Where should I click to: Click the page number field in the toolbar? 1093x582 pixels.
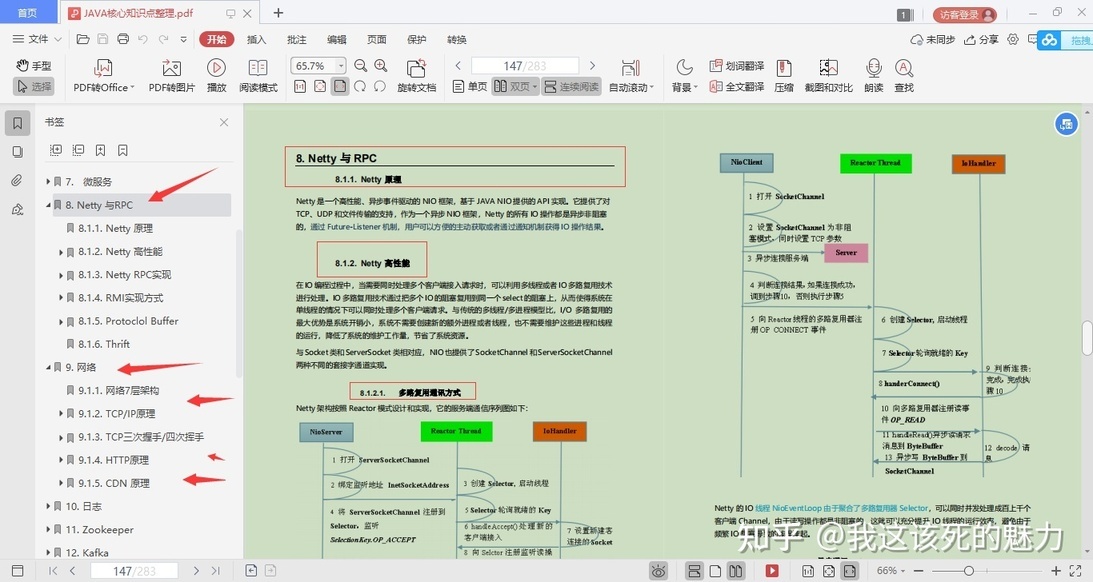pyautogui.click(x=525, y=66)
